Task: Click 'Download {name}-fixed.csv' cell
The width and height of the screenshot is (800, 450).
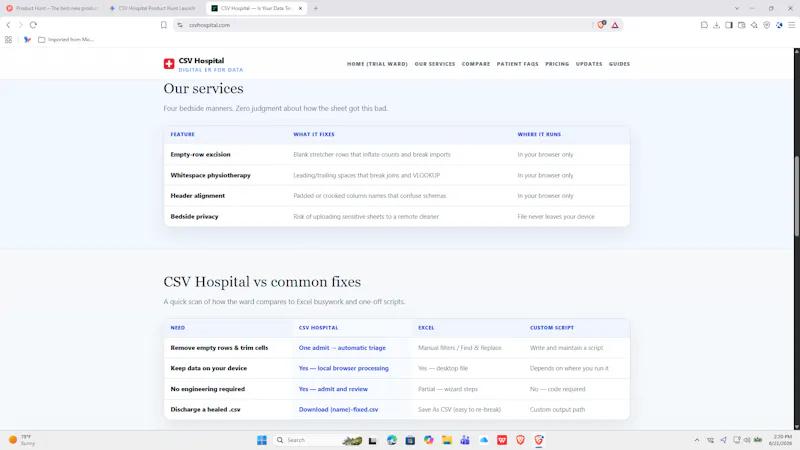Action: click(338, 409)
